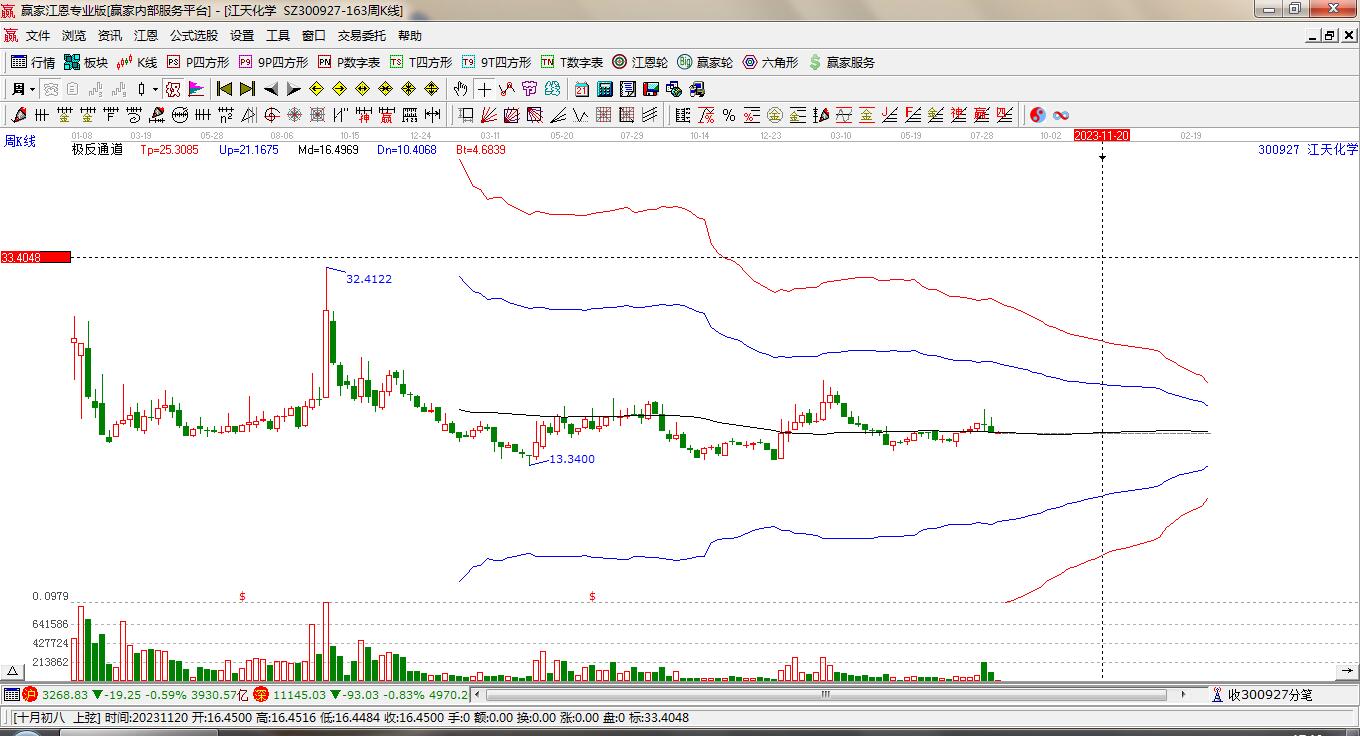Open the calculator tool
This screenshot has height=736, width=1360.
605,89
